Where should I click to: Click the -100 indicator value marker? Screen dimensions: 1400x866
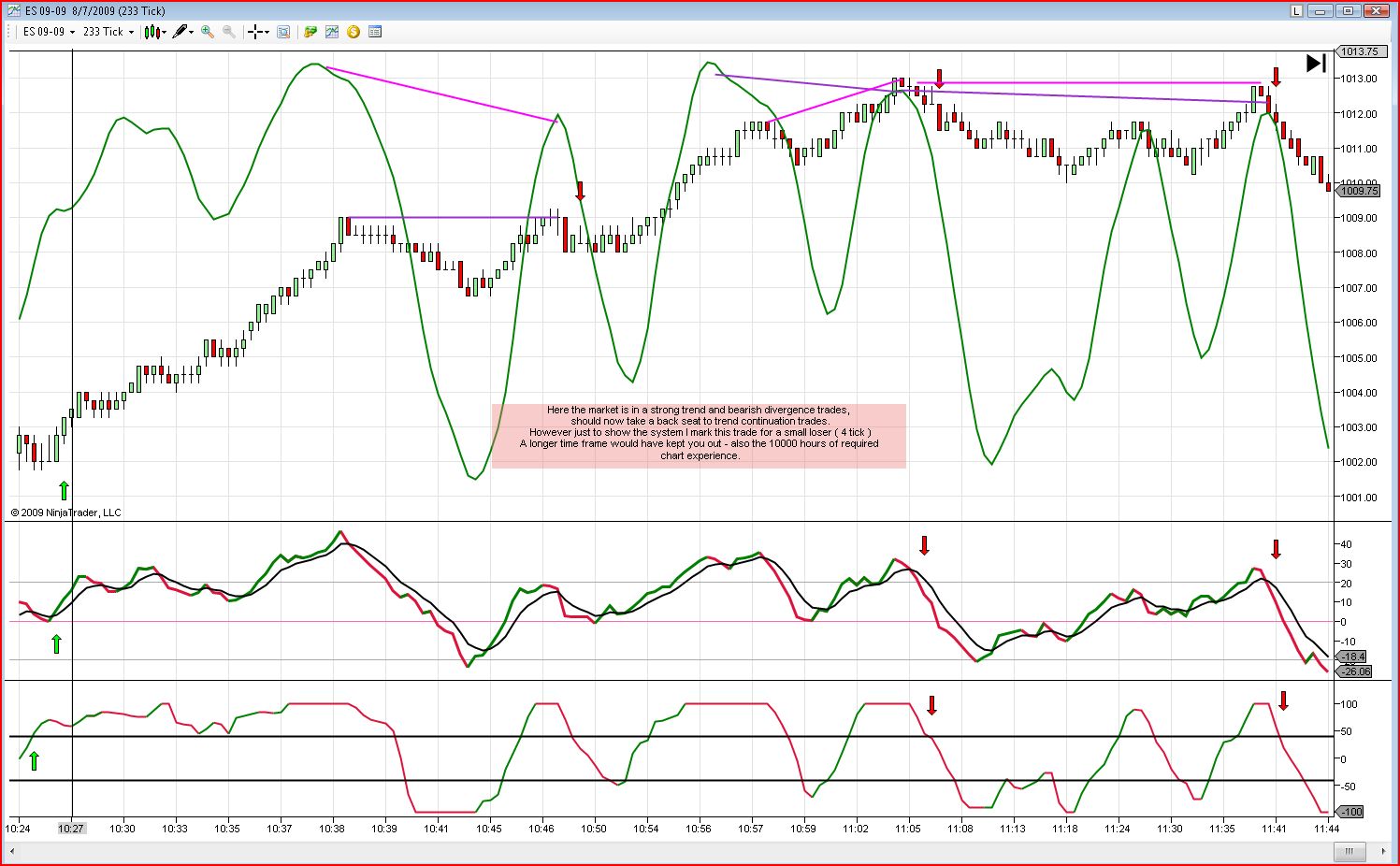[1351, 812]
